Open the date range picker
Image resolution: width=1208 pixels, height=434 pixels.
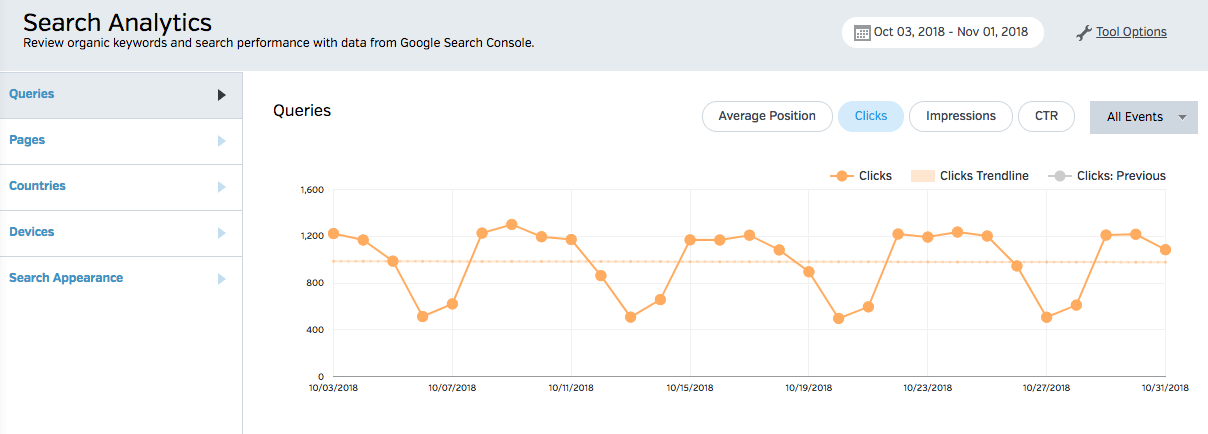coord(943,32)
